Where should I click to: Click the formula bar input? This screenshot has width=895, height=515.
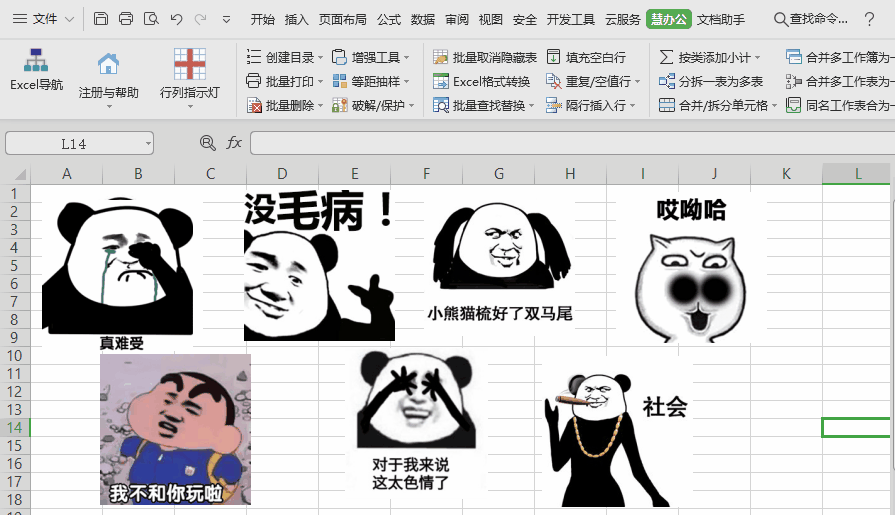[x=573, y=143]
